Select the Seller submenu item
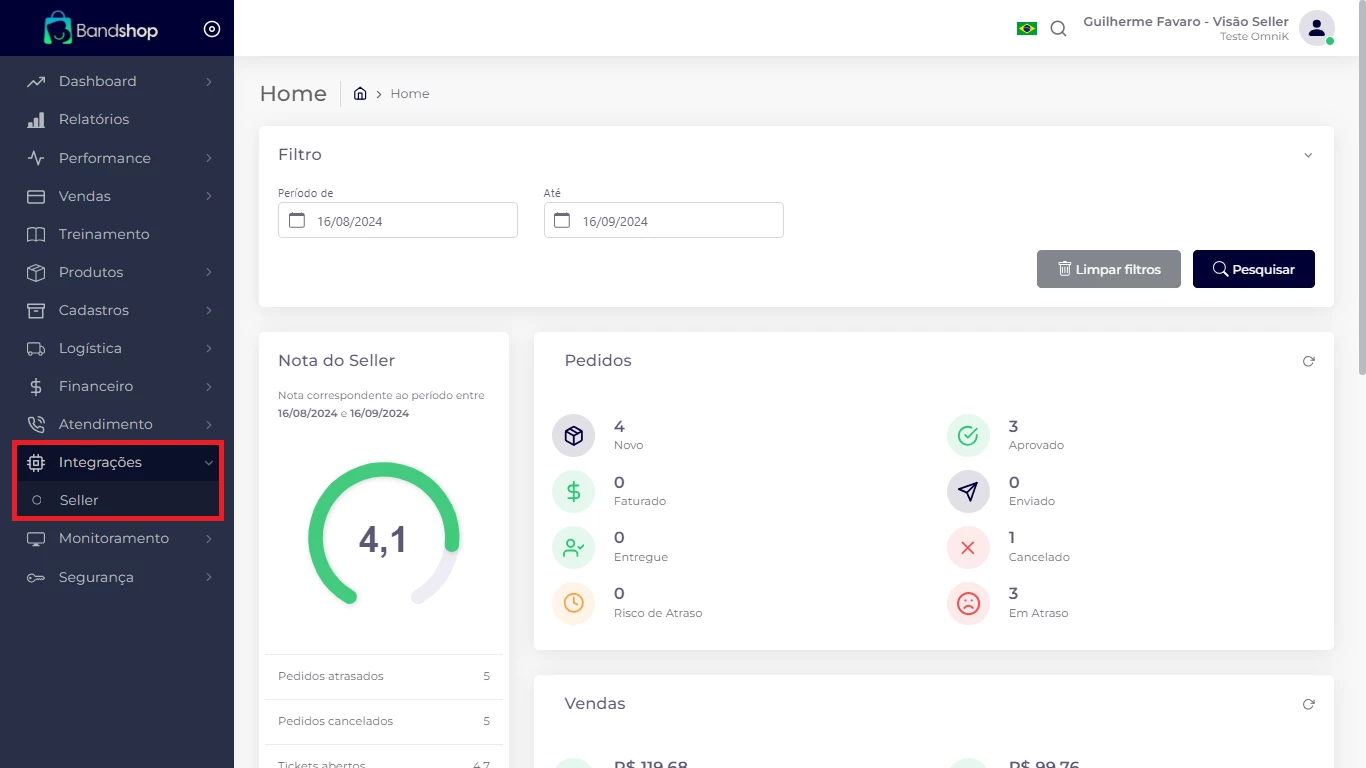 click(79, 500)
